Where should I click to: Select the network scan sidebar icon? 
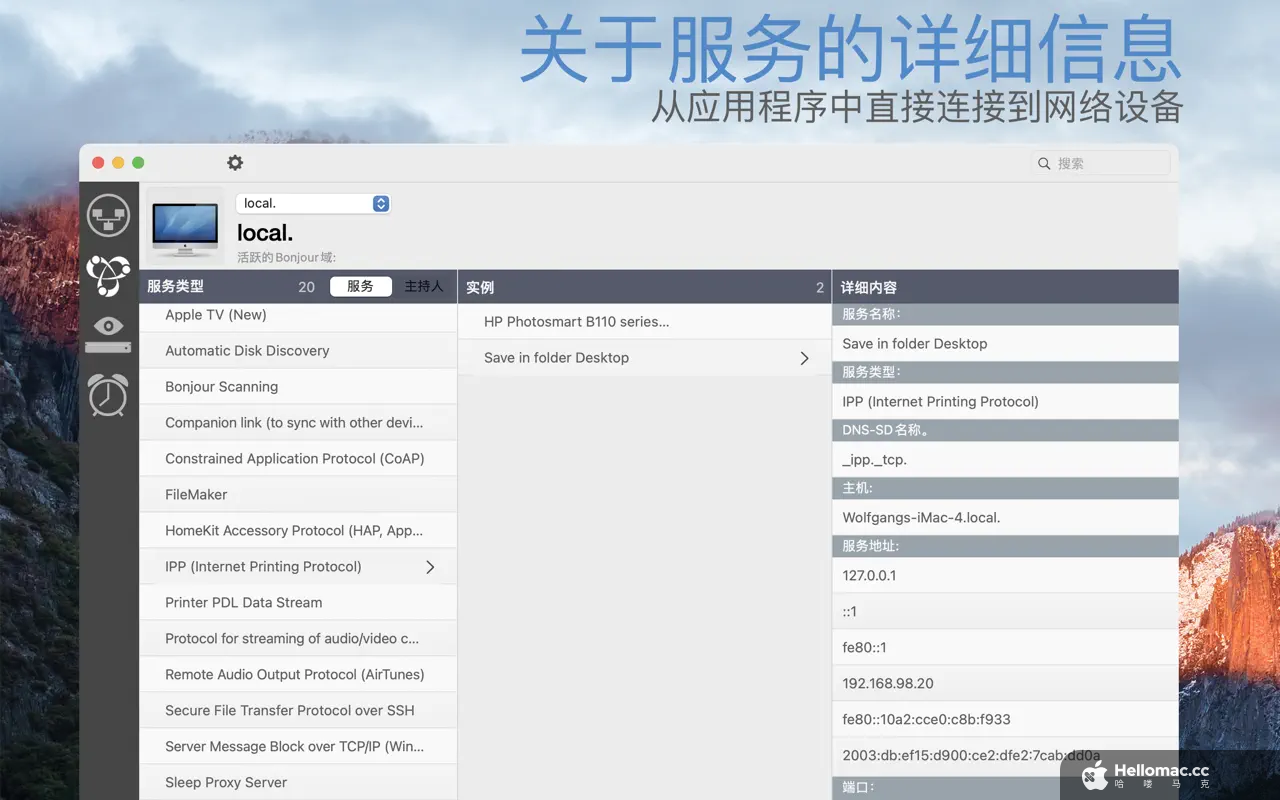point(108,215)
